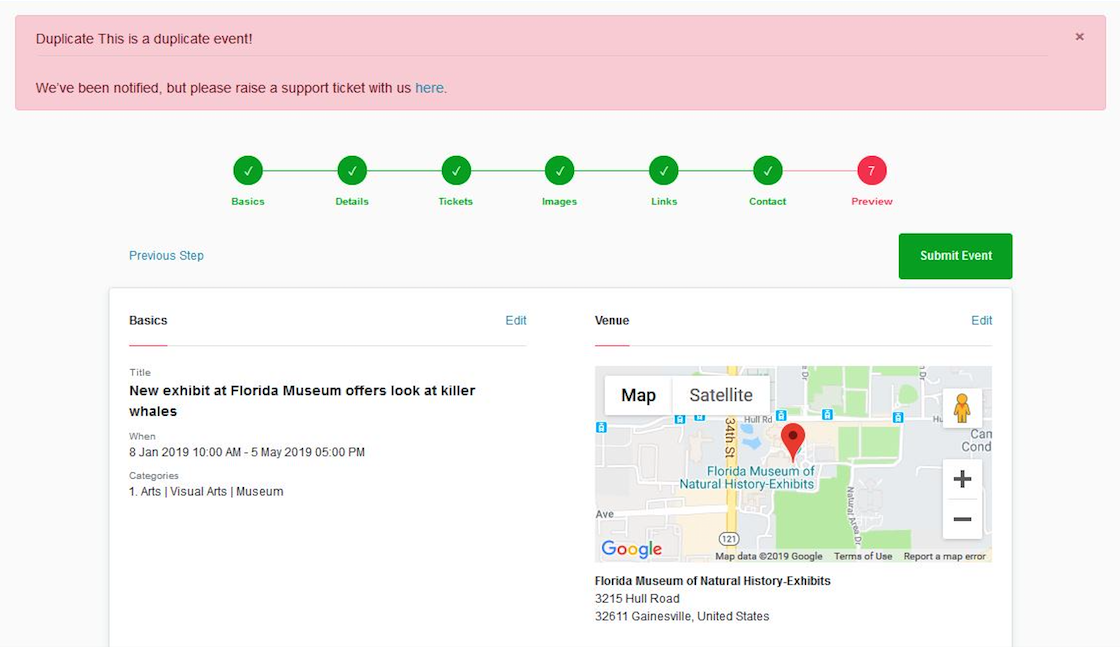Click the 3215 Hull Road address line
The image size is (1120, 647).
[x=637, y=598]
